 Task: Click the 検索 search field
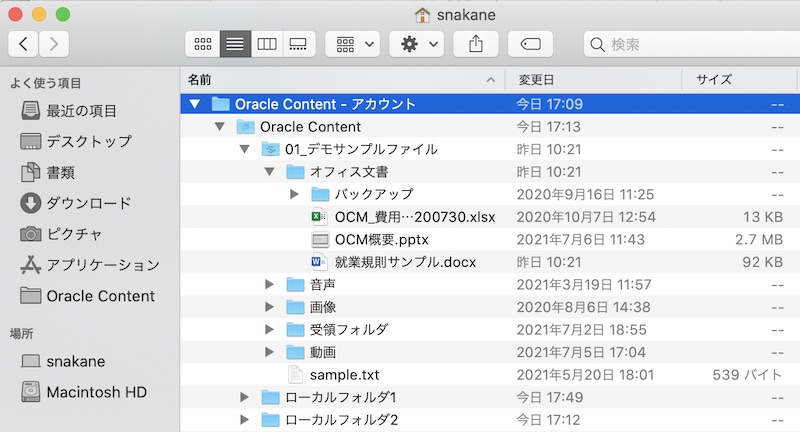(x=690, y=44)
